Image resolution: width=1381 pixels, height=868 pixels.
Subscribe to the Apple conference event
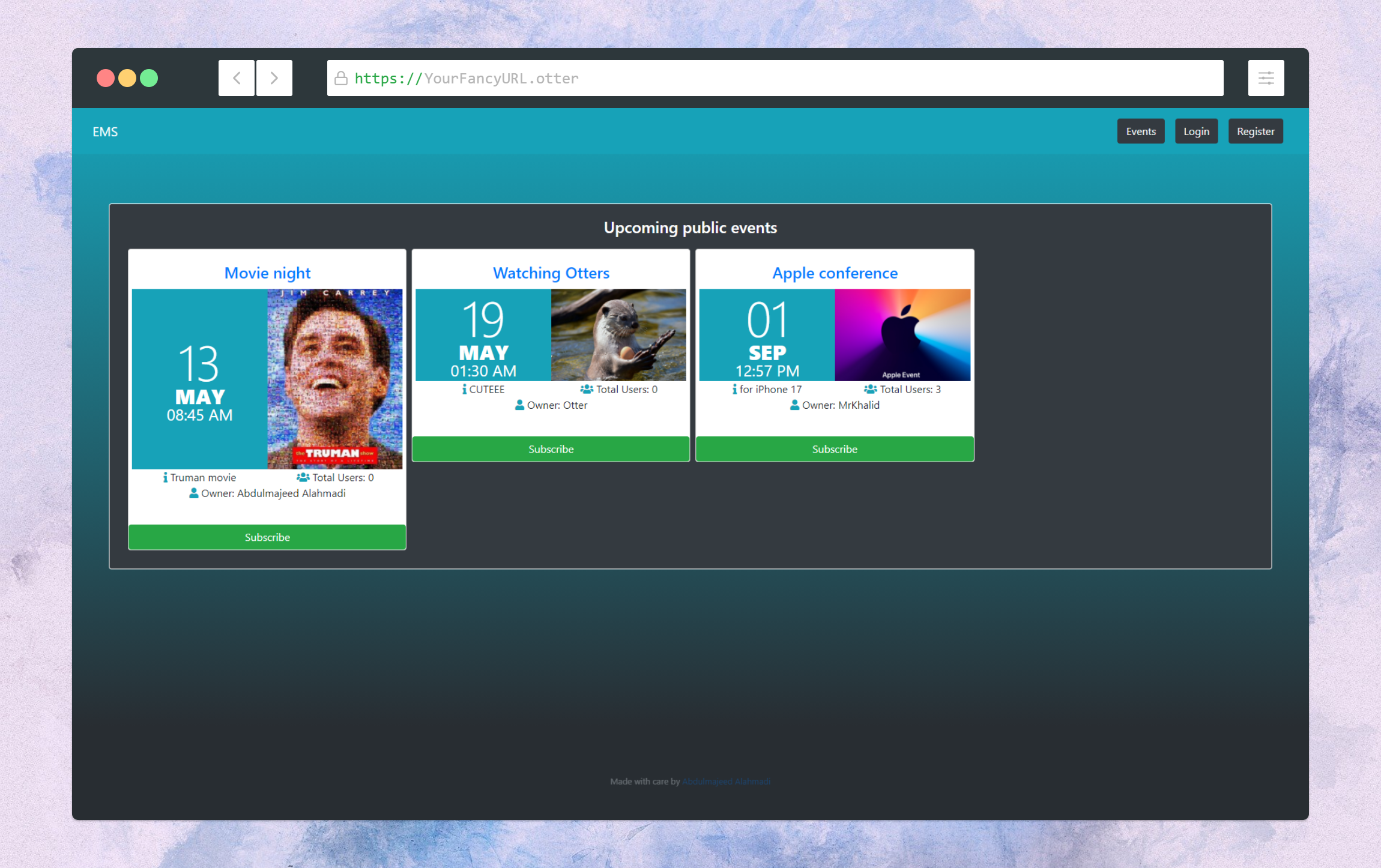click(835, 449)
